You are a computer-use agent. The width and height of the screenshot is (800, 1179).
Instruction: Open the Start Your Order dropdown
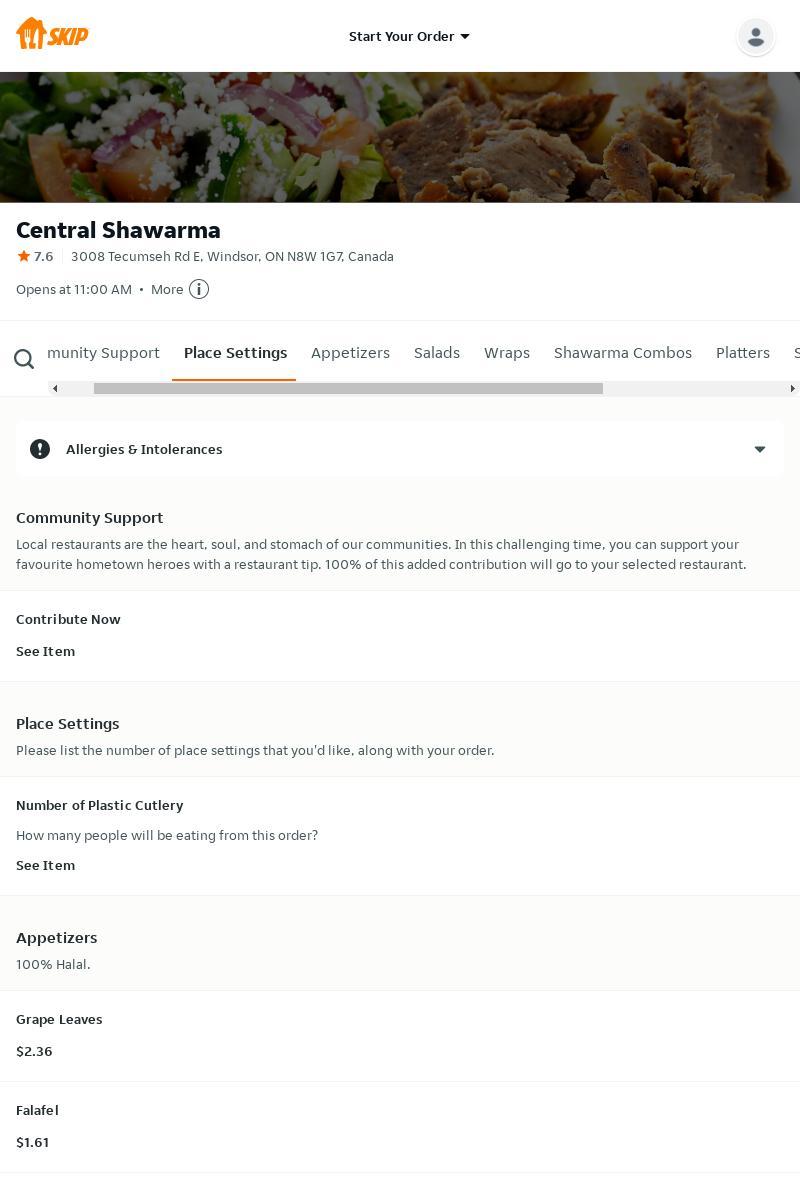click(409, 36)
